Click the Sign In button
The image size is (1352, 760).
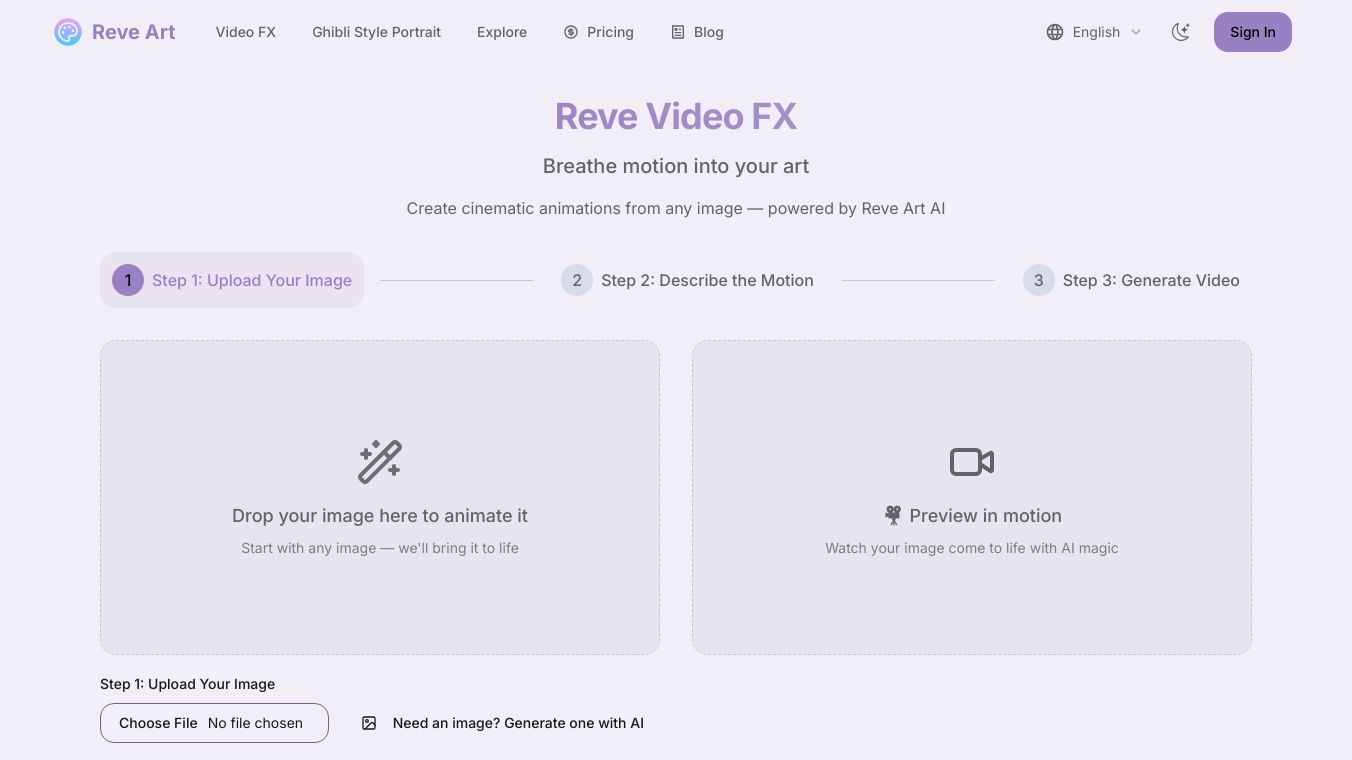[x=1253, y=32]
